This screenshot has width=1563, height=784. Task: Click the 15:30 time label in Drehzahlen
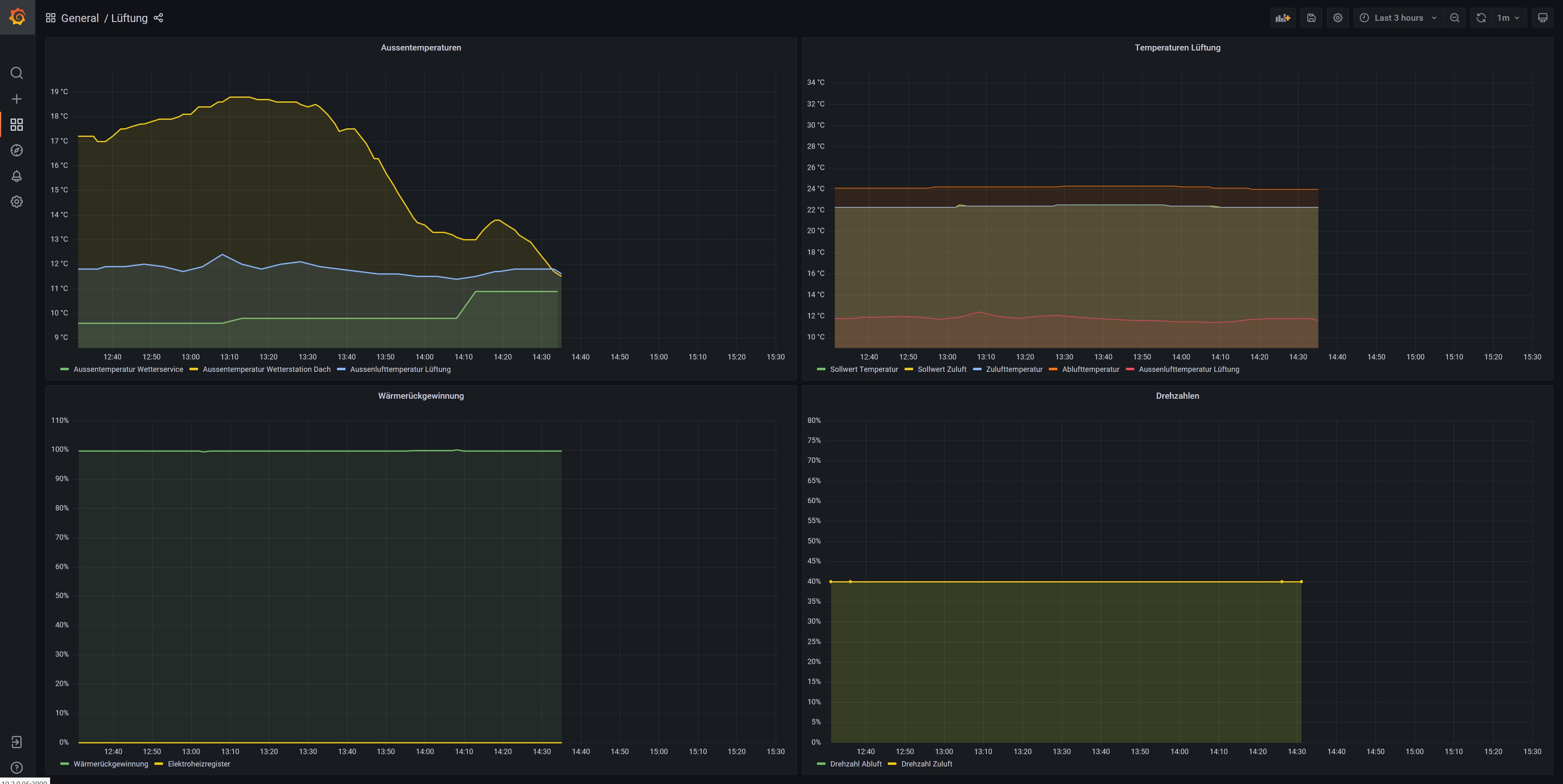(1532, 751)
